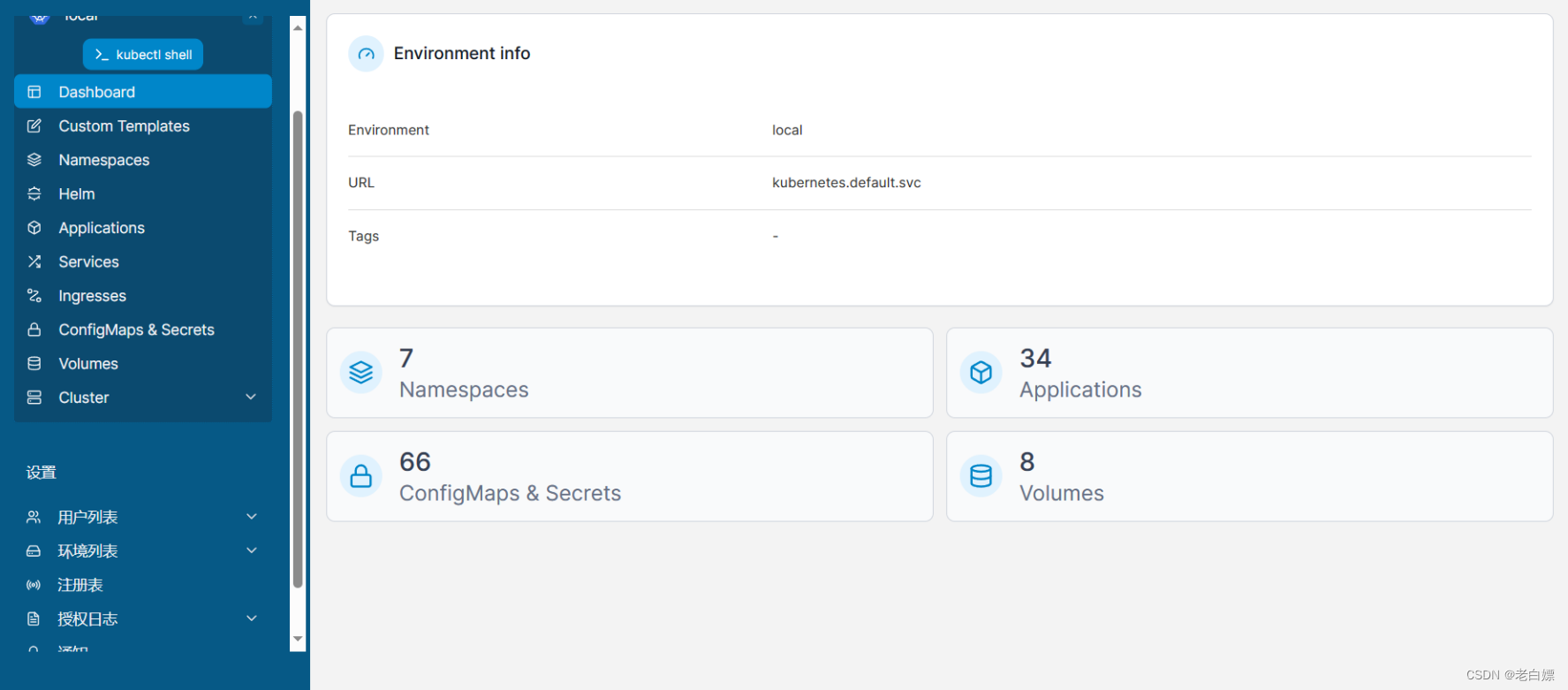
Task: Open the 66 ConfigMaps & Secrets card
Action: (x=630, y=476)
